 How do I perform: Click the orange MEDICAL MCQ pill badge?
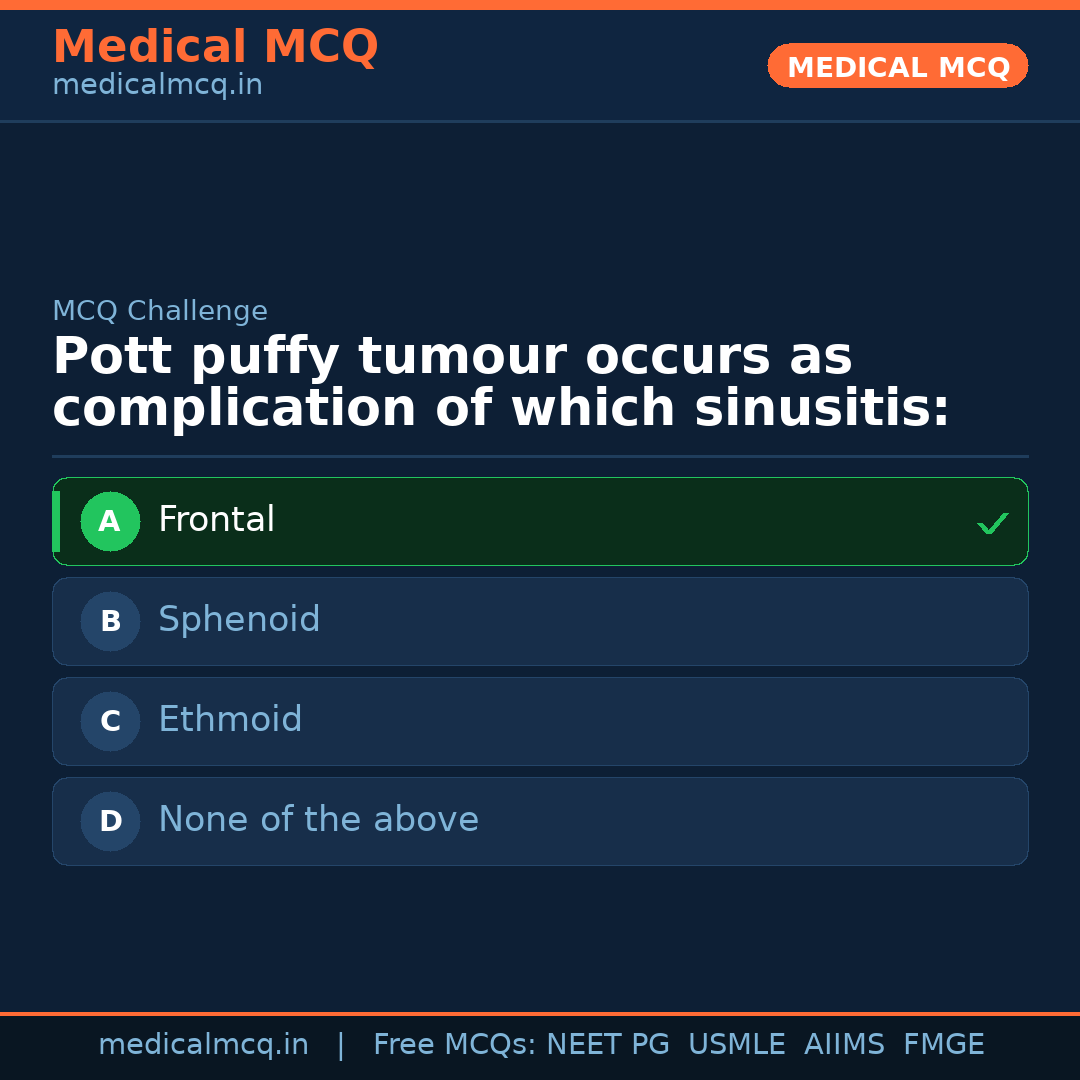[x=897, y=66]
